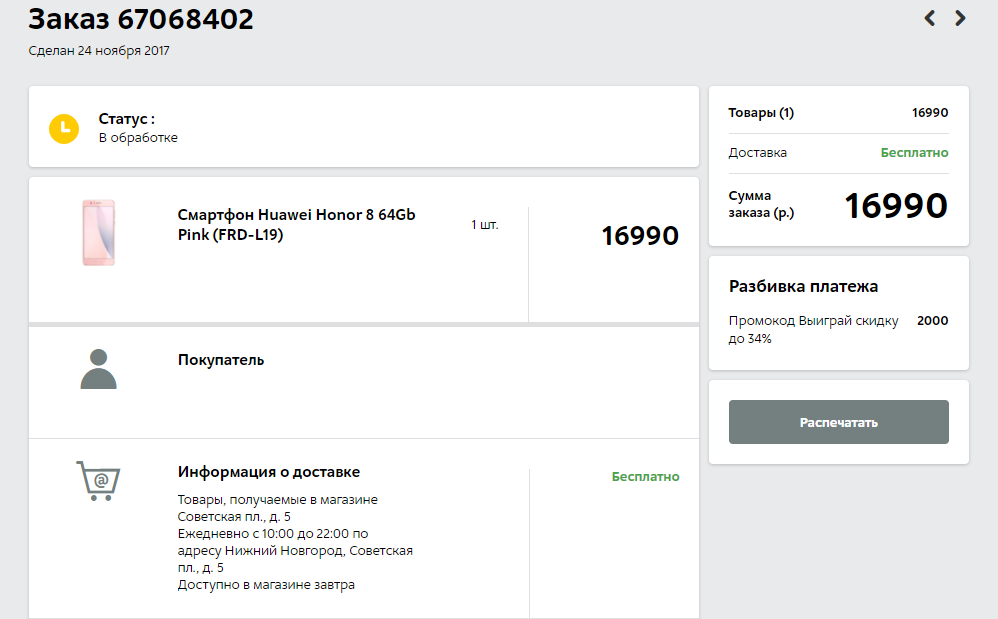Screen dimensions: 998x619
Task: Go to the previous order arrow
Action: 929,18
